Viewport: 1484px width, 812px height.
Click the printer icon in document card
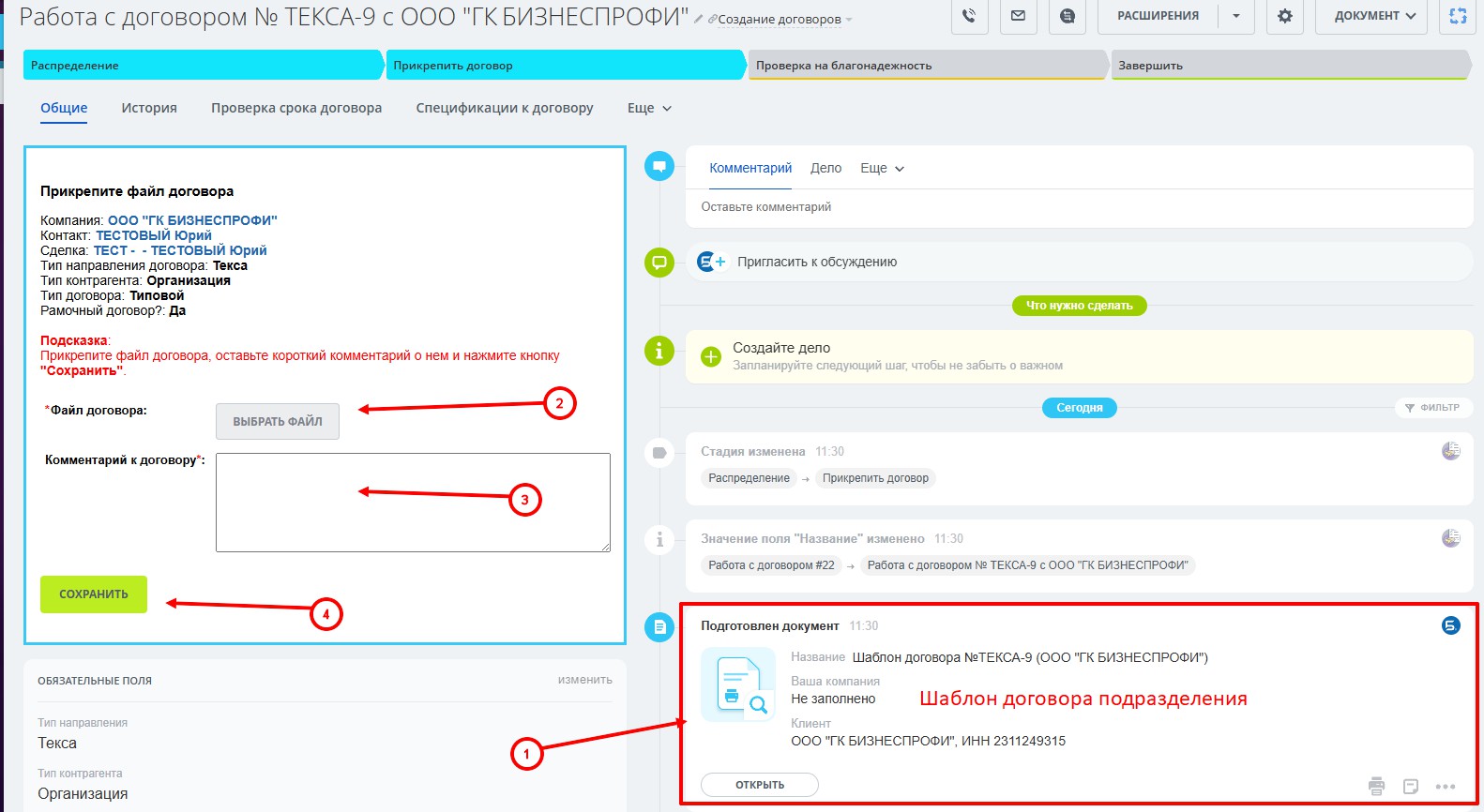coord(1376,786)
